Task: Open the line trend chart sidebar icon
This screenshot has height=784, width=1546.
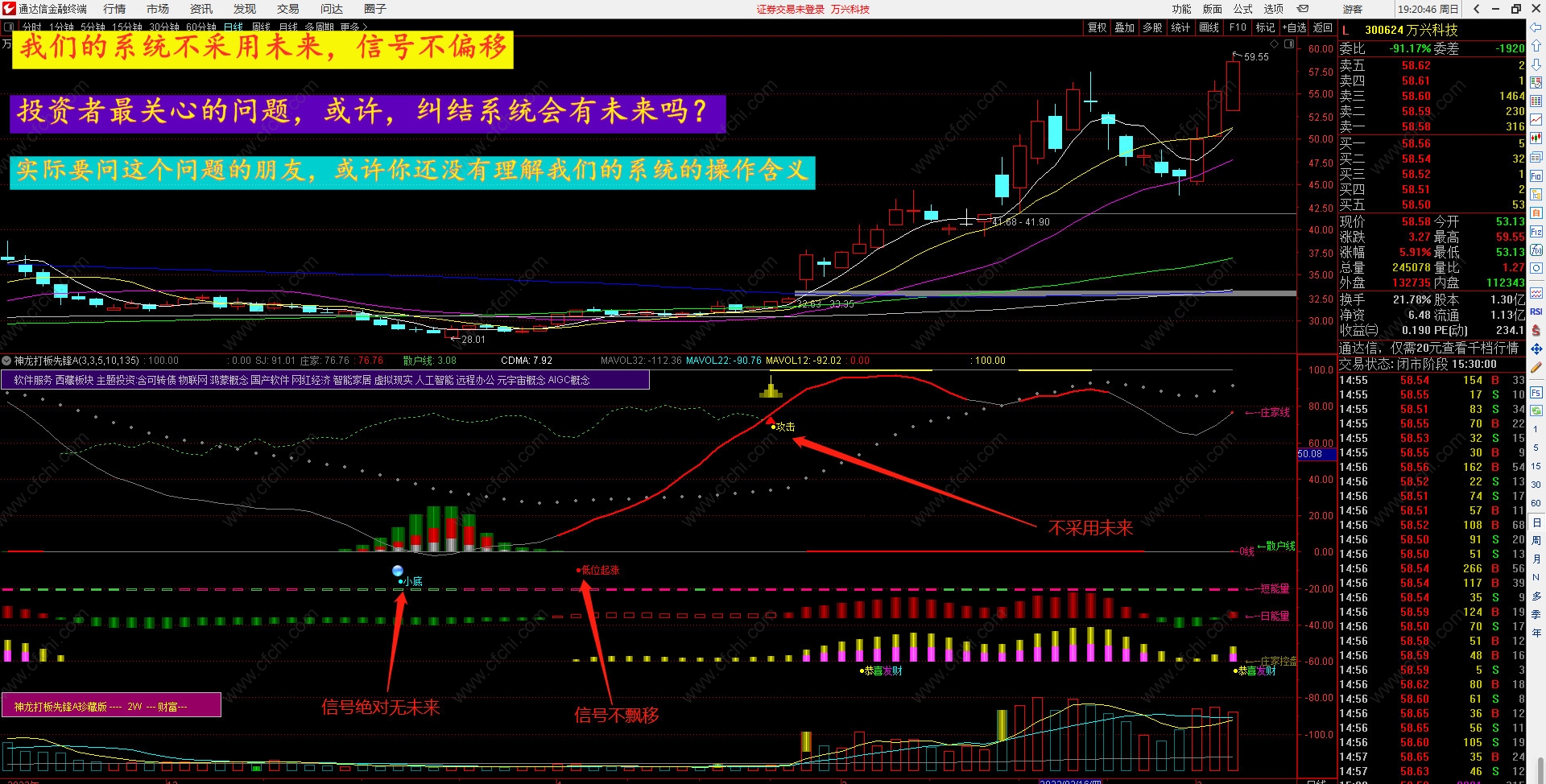Action: pos(1536,119)
